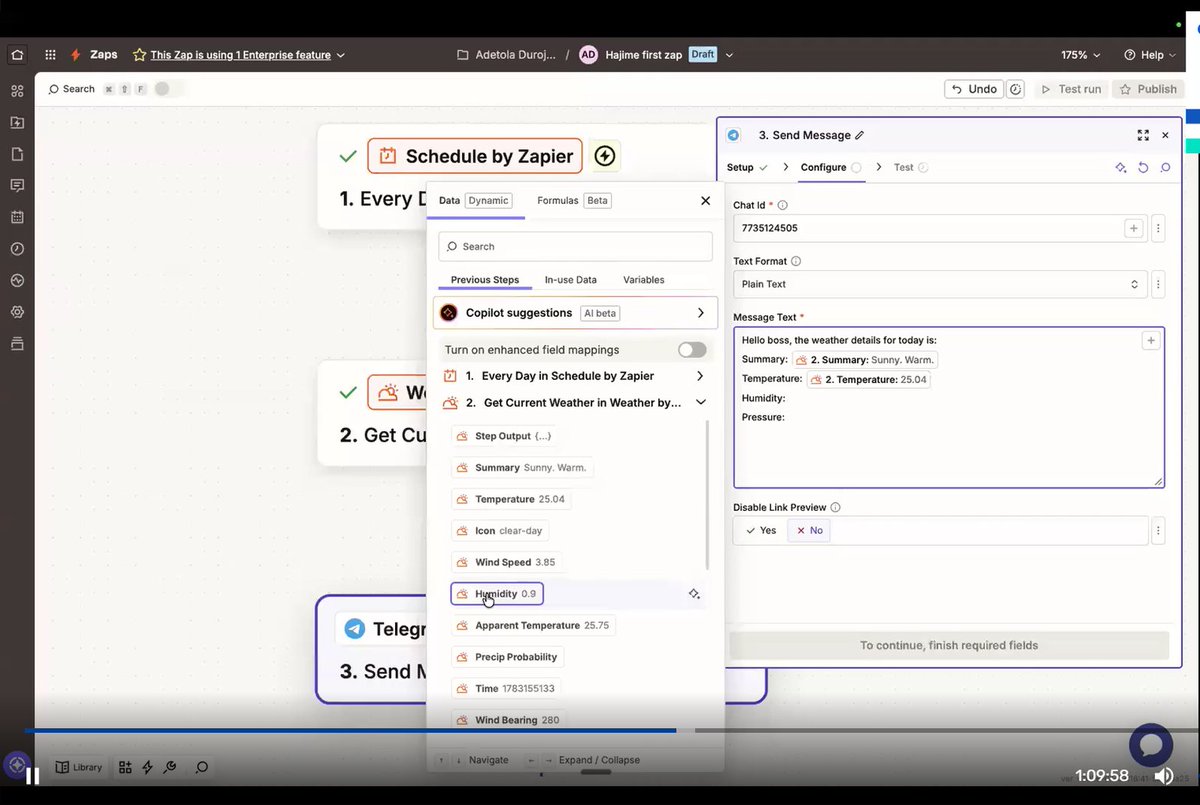
Task: Click the Disable Link Preview info icon
Action: (x=835, y=507)
